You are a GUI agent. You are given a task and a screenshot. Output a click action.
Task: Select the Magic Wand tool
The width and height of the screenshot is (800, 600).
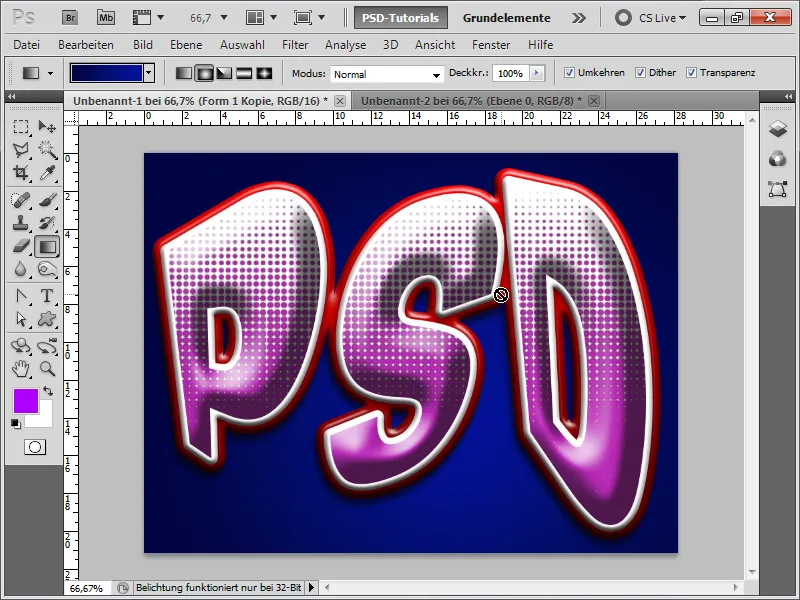tap(47, 149)
